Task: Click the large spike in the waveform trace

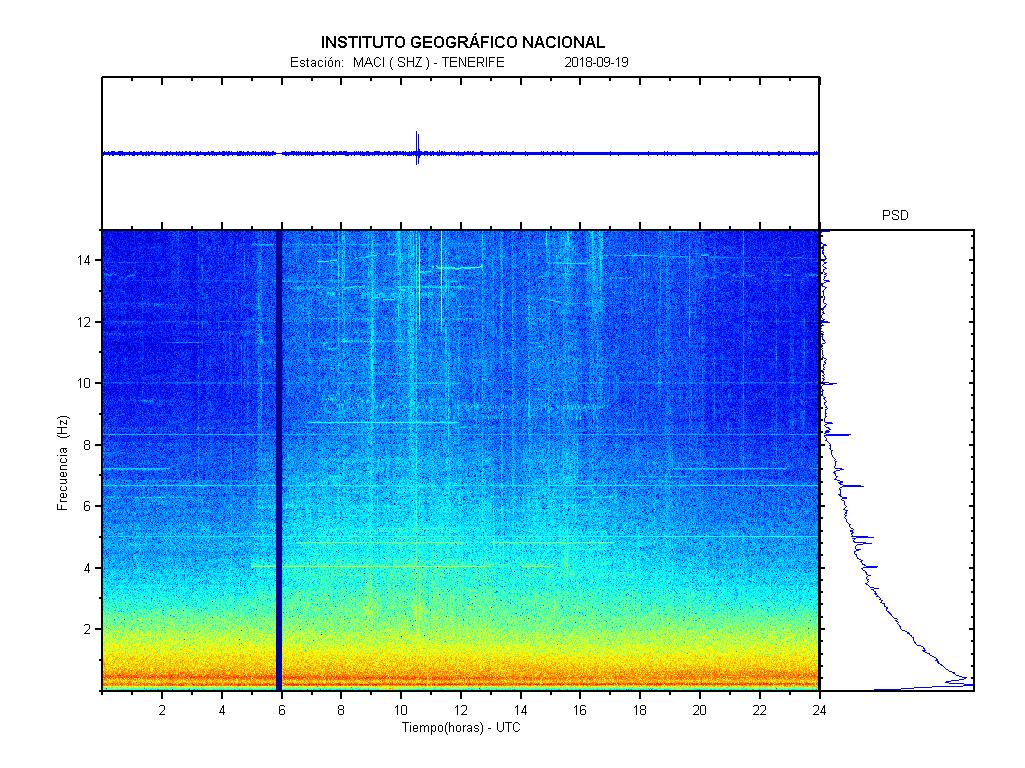Action: click(417, 148)
